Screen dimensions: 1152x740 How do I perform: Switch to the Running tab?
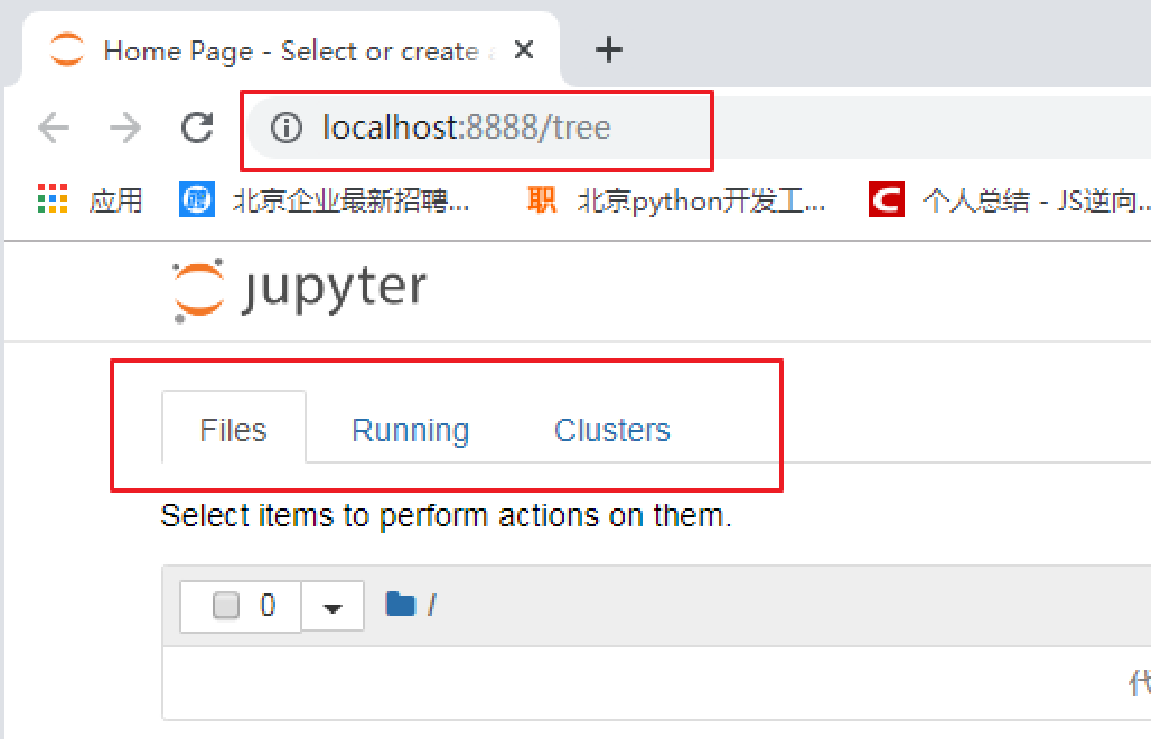coord(411,430)
